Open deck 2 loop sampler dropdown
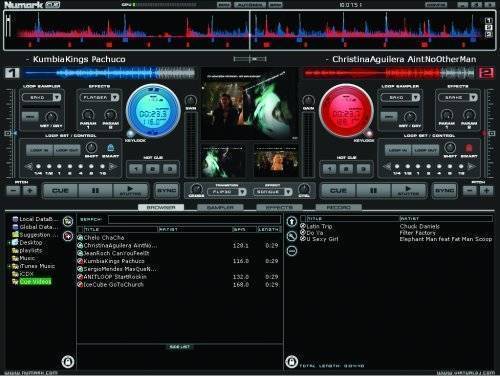This screenshot has width=500, height=376. point(415,97)
